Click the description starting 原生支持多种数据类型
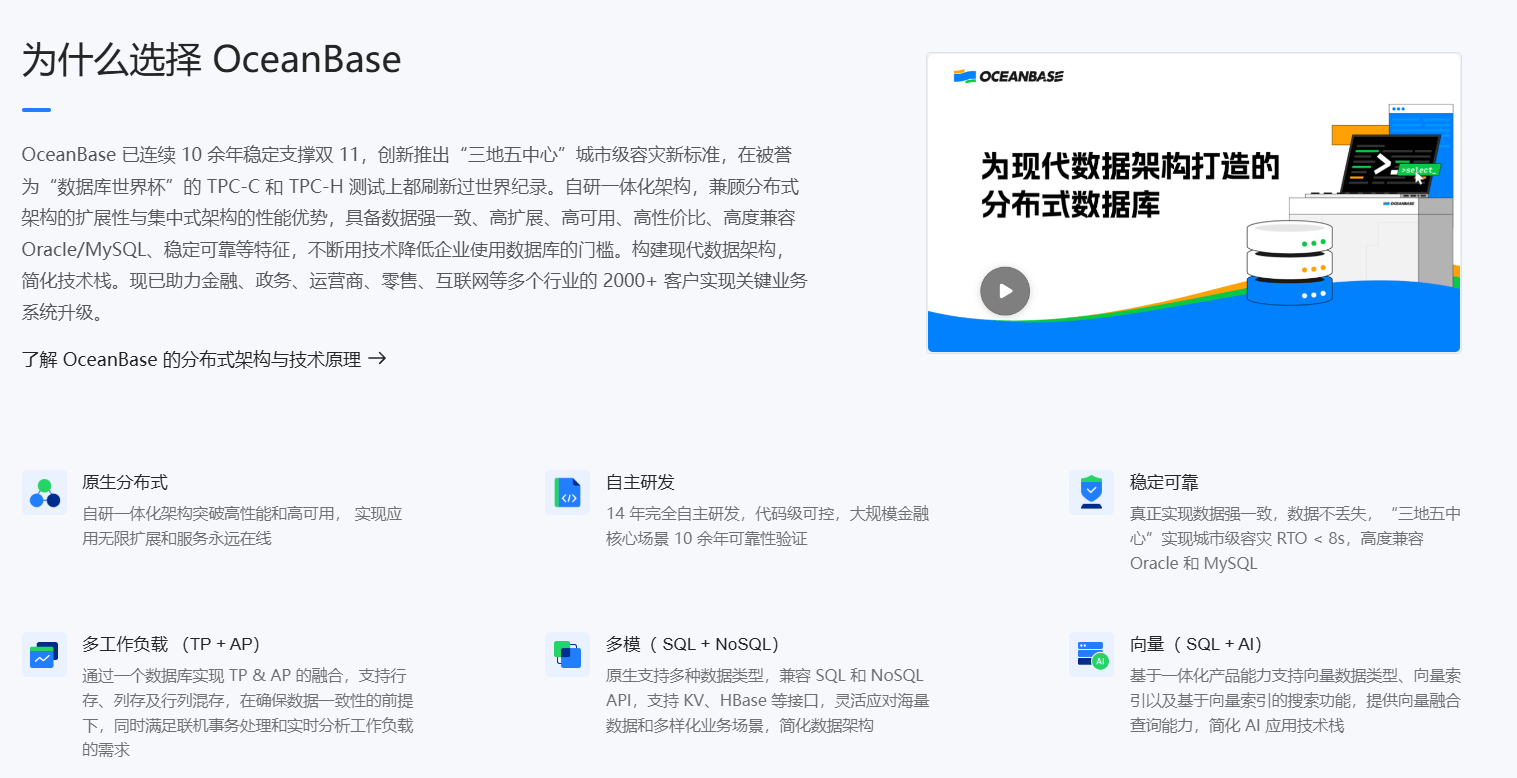Viewport: 1517px width, 778px height. [768, 700]
